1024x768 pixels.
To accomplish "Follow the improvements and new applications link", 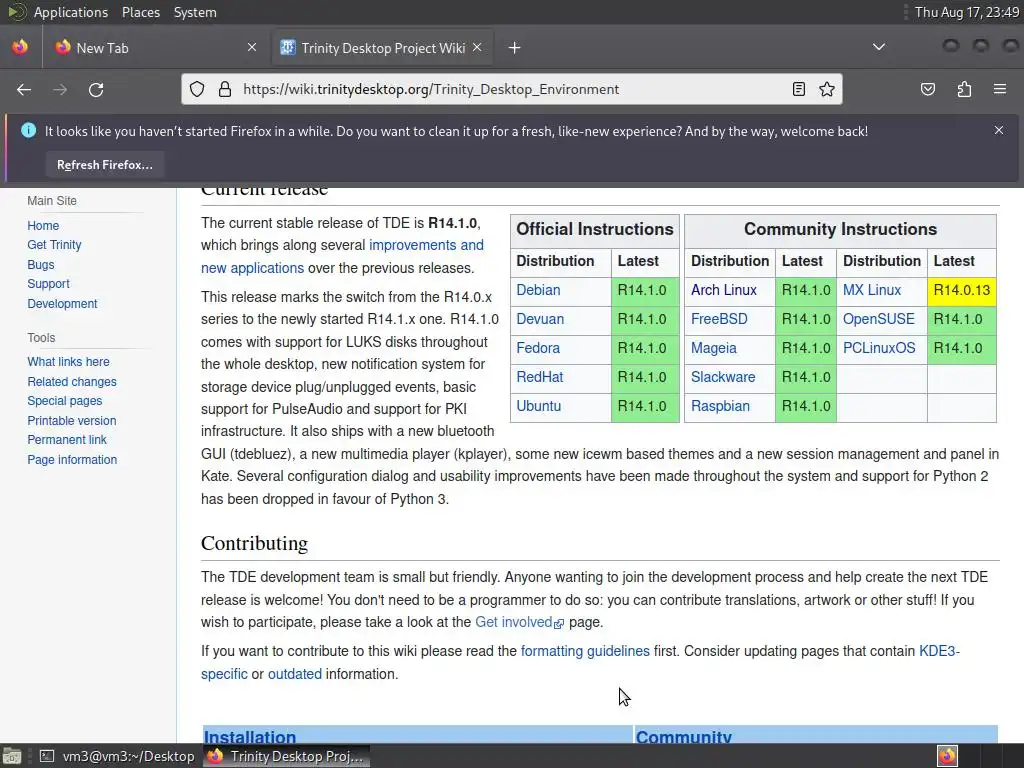I will [426, 246].
